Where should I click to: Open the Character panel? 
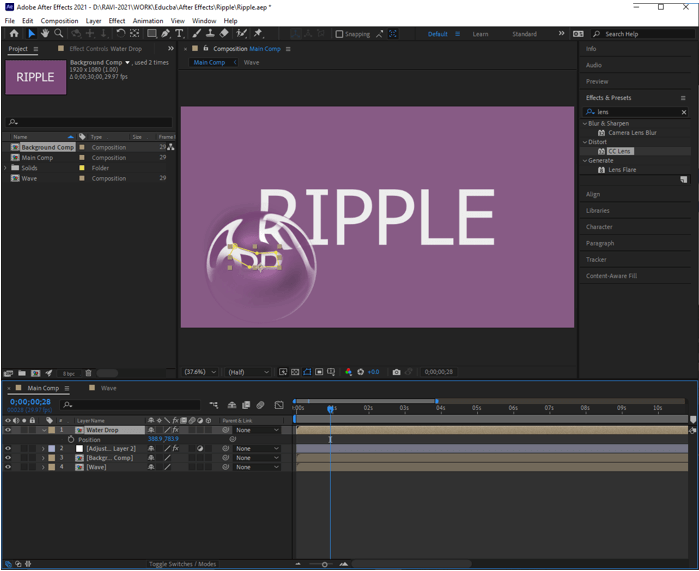pos(599,227)
